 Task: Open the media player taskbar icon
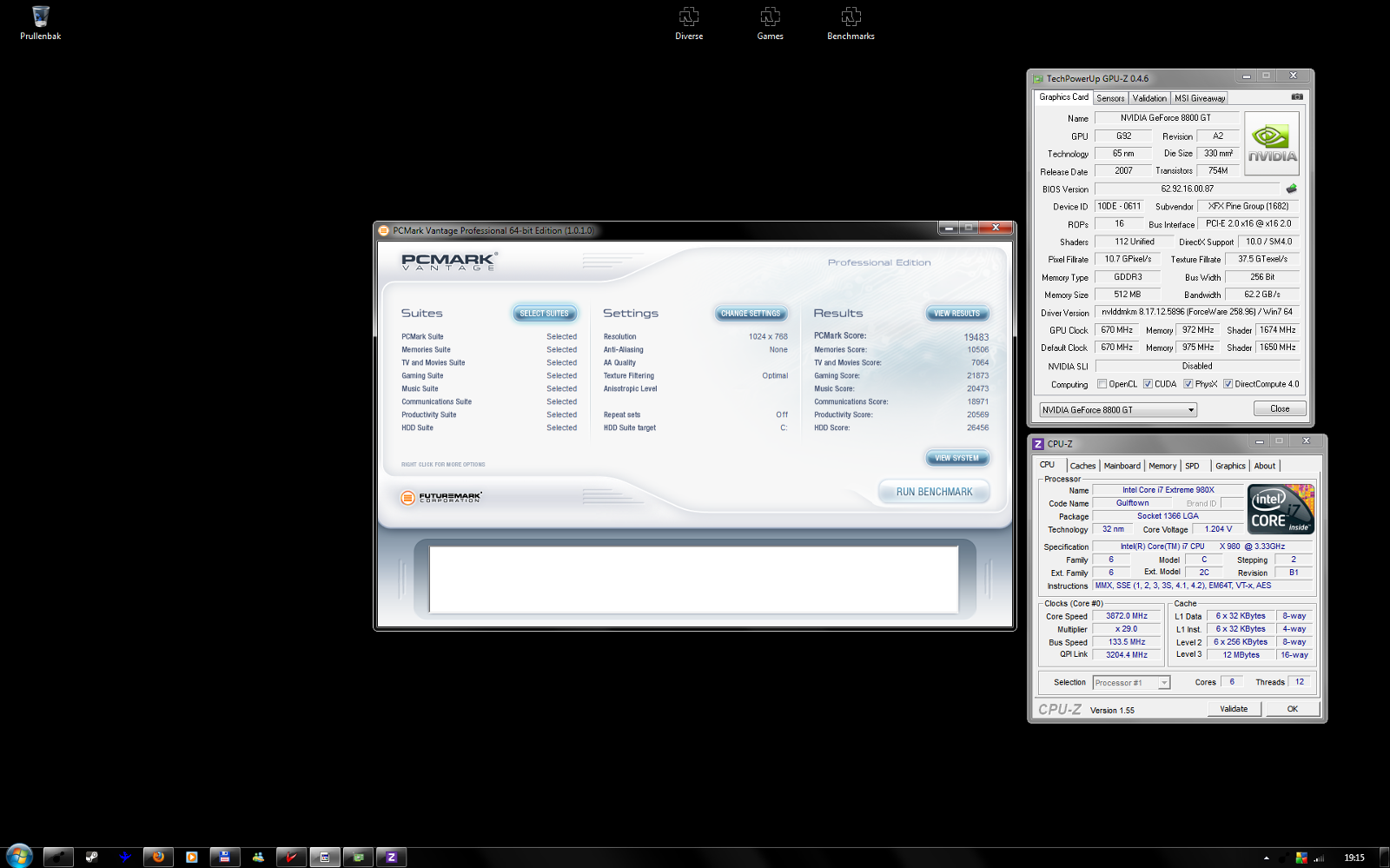[x=191, y=857]
